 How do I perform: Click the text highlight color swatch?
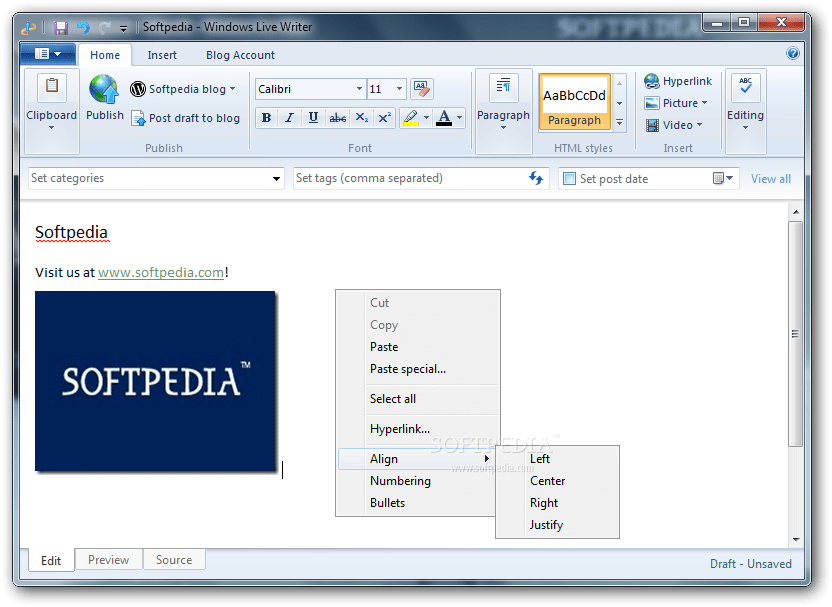(x=410, y=118)
